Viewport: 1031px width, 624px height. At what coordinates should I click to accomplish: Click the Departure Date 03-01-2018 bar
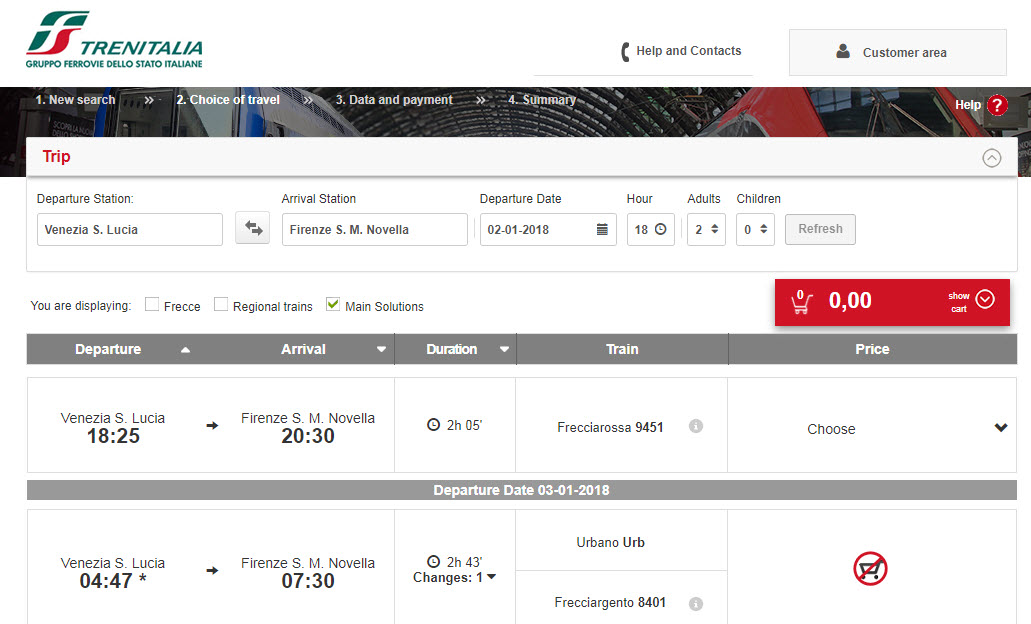point(521,490)
